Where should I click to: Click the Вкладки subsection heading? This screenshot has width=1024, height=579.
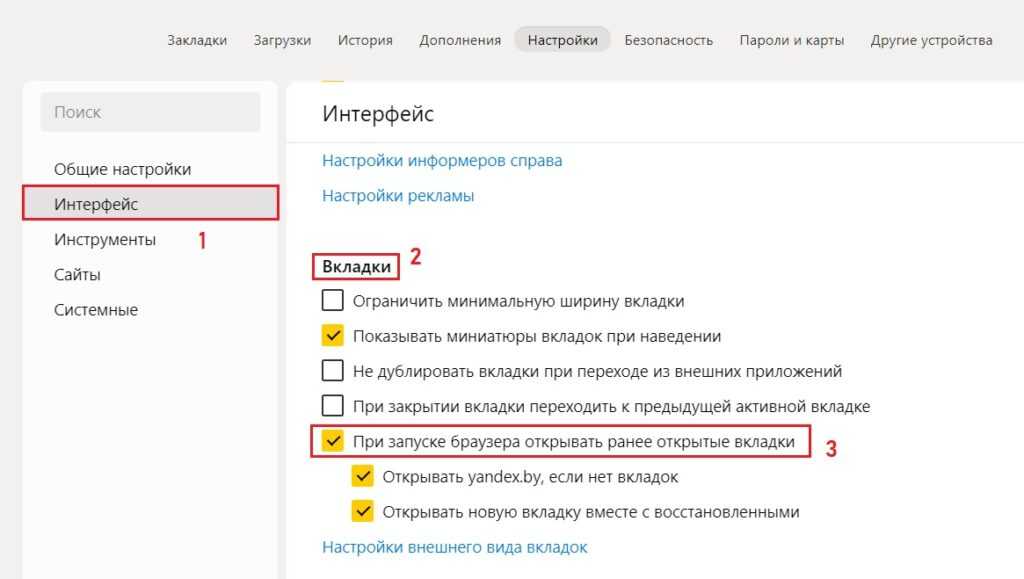[x=356, y=266]
